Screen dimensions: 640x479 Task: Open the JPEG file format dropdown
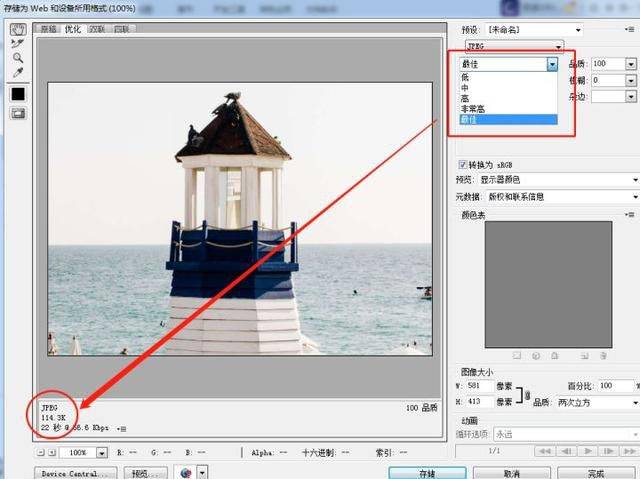tap(514, 46)
